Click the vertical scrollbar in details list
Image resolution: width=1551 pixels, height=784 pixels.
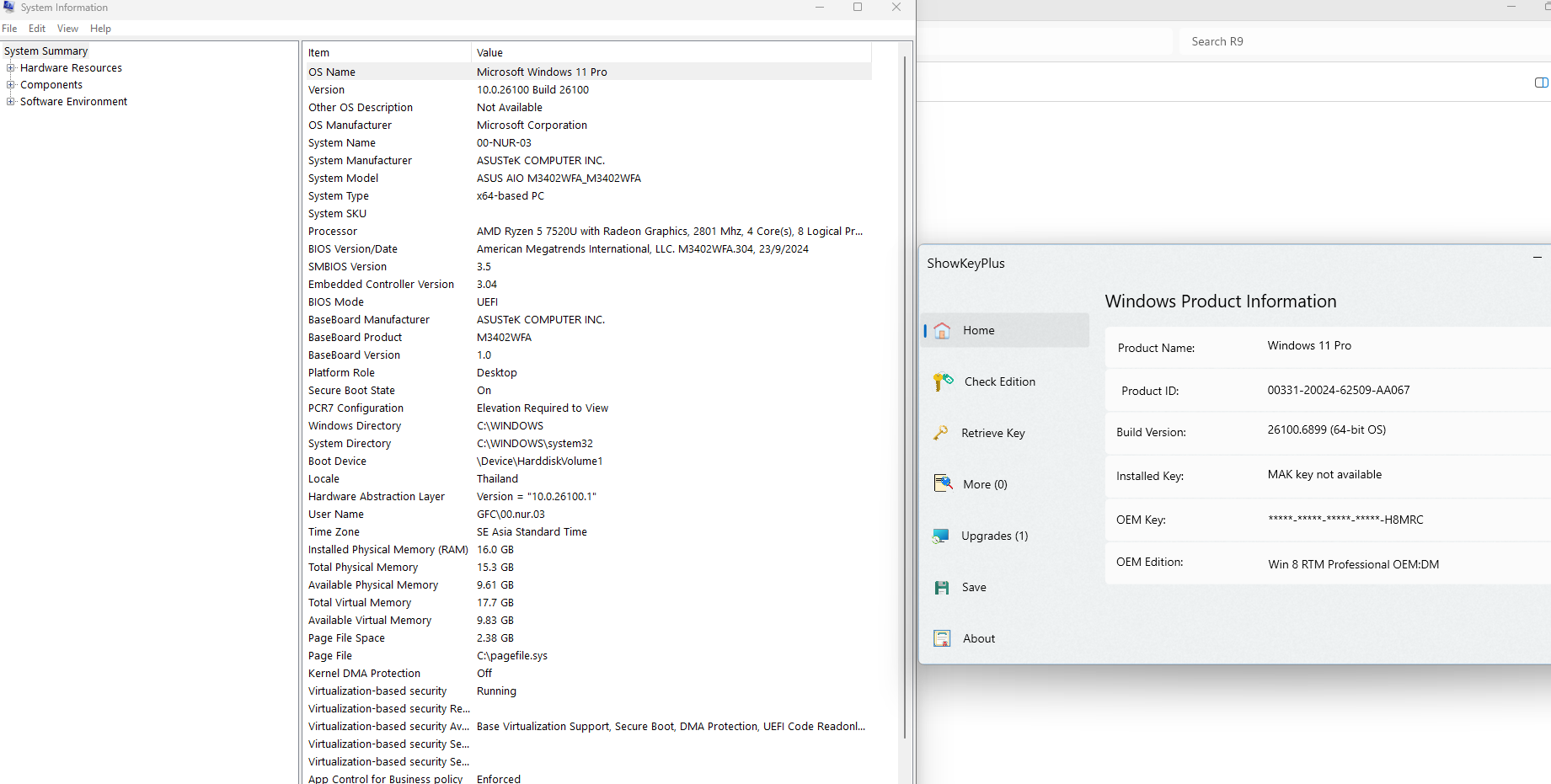pyautogui.click(x=905, y=396)
